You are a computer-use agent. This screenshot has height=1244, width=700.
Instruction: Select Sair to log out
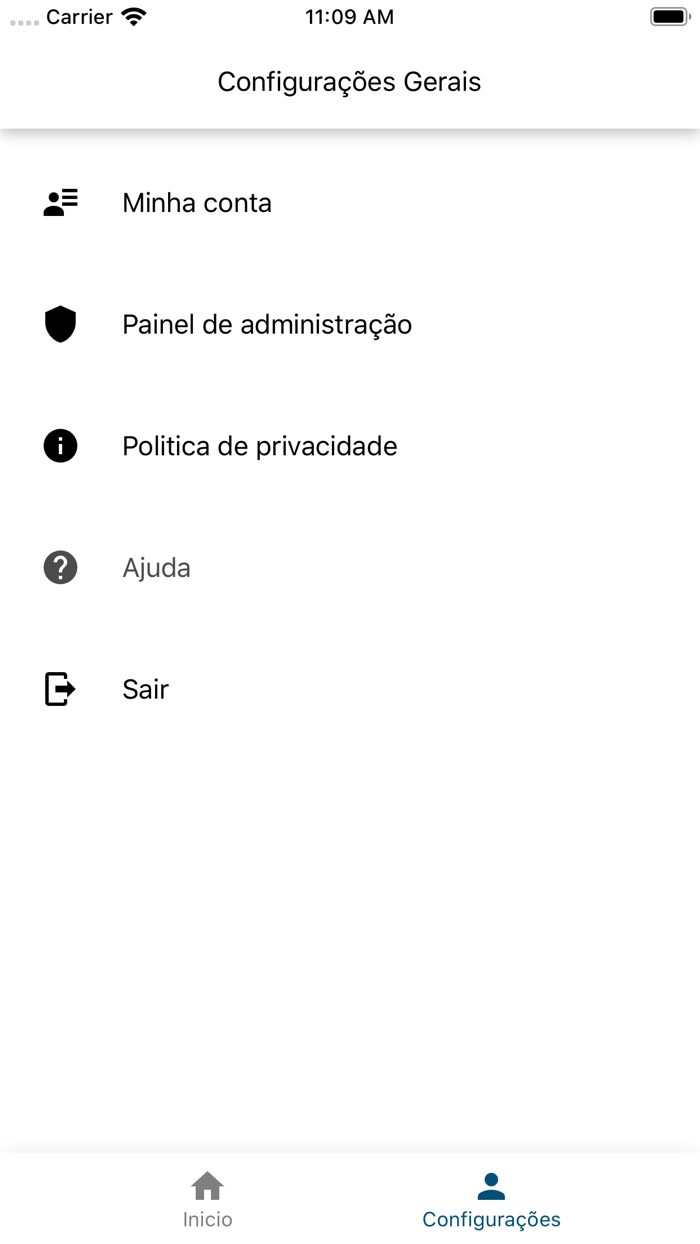coord(145,689)
